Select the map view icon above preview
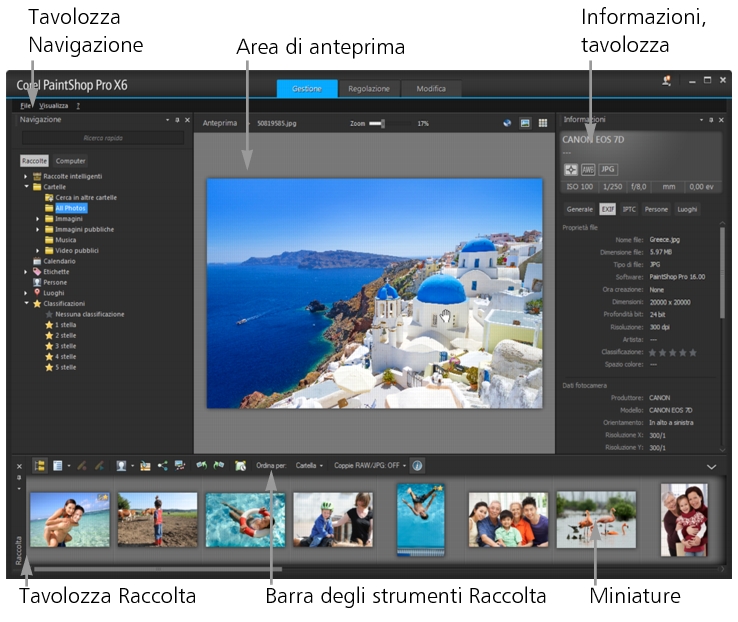The height and width of the screenshot is (622, 738). [507, 123]
